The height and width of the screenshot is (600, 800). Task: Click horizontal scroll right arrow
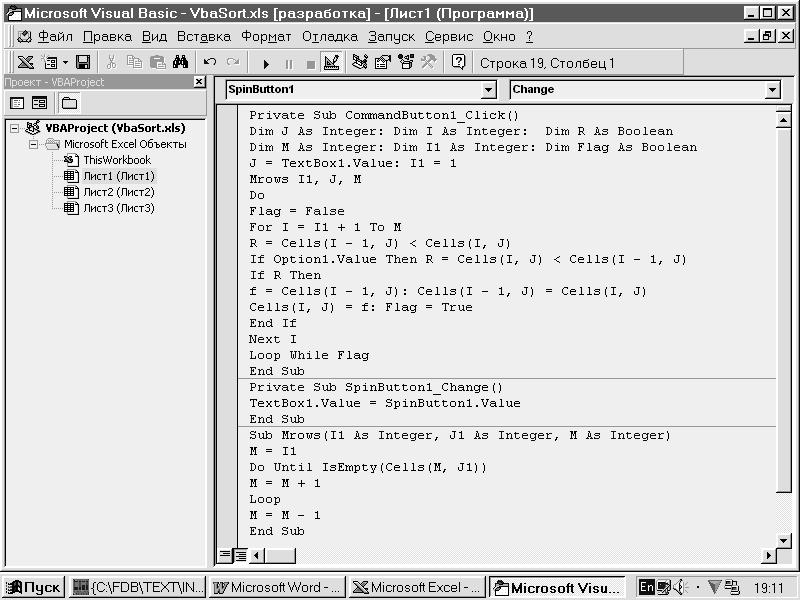coord(768,555)
